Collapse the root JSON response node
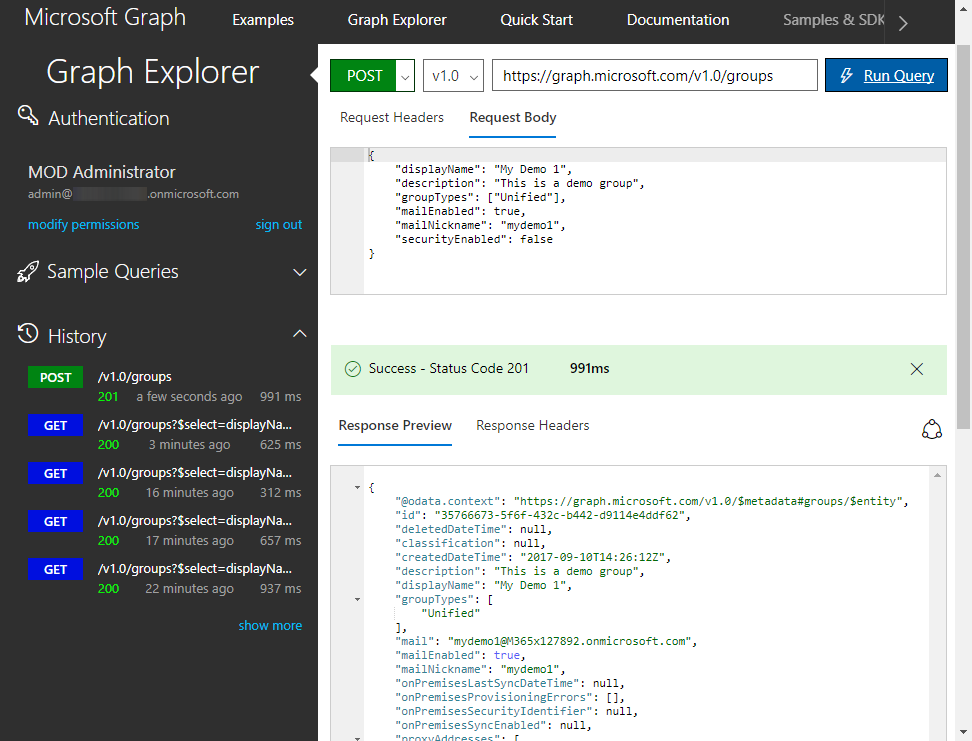Viewport: 972px width, 741px height. 358,487
